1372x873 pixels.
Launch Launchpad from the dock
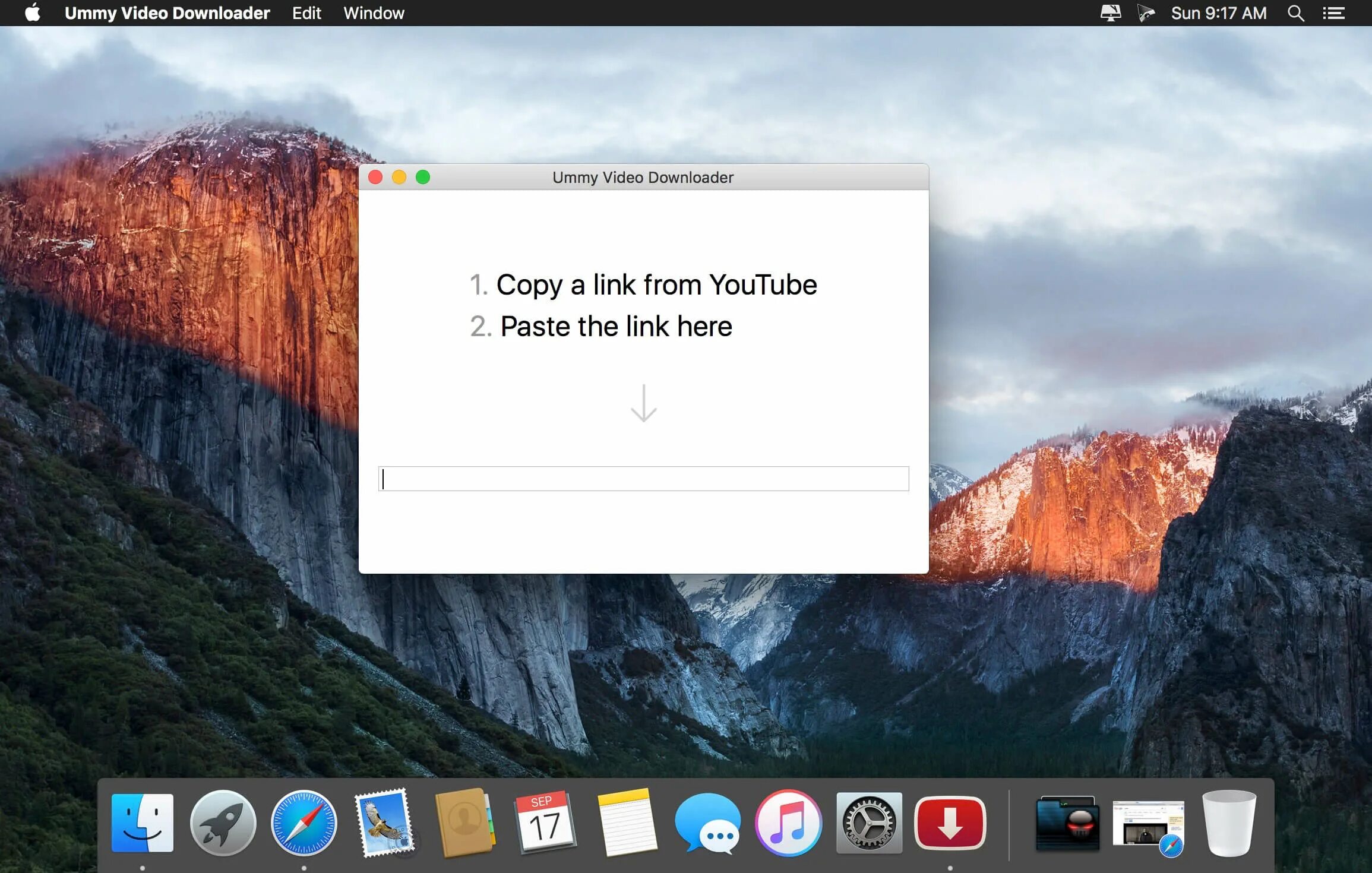coord(223,823)
